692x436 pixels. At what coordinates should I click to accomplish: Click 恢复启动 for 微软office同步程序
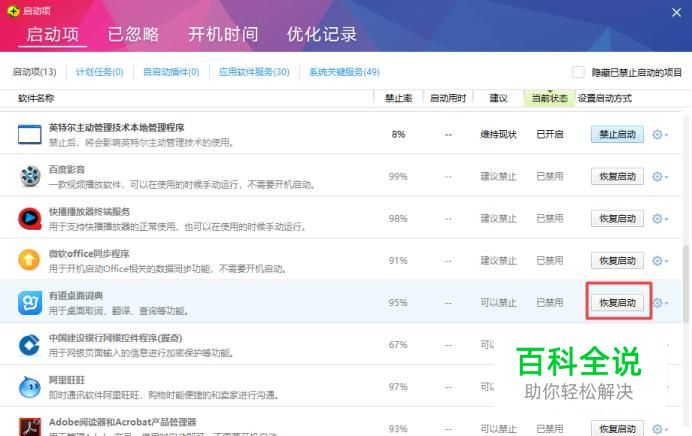[617, 261]
